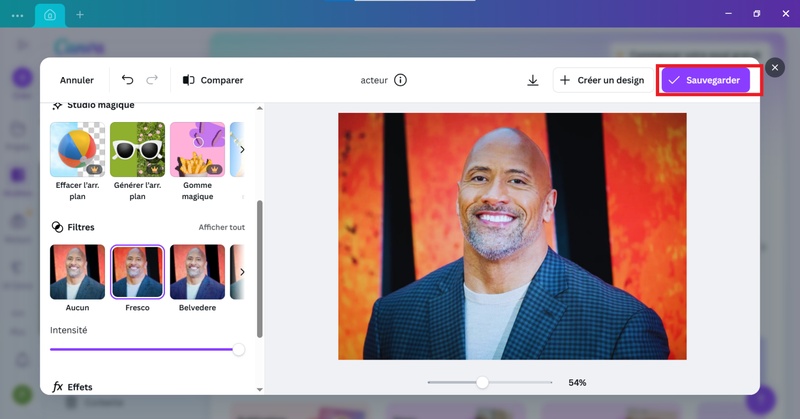The width and height of the screenshot is (800, 419).
Task: Download the image with the download icon
Action: (533, 80)
